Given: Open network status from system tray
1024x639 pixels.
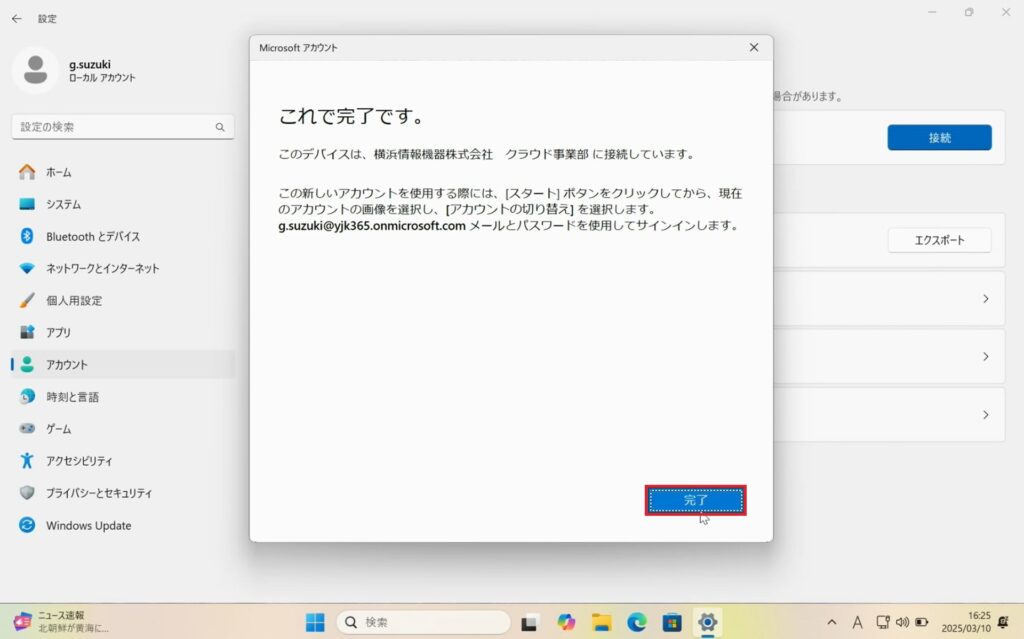Looking at the screenshot, I should (883, 623).
